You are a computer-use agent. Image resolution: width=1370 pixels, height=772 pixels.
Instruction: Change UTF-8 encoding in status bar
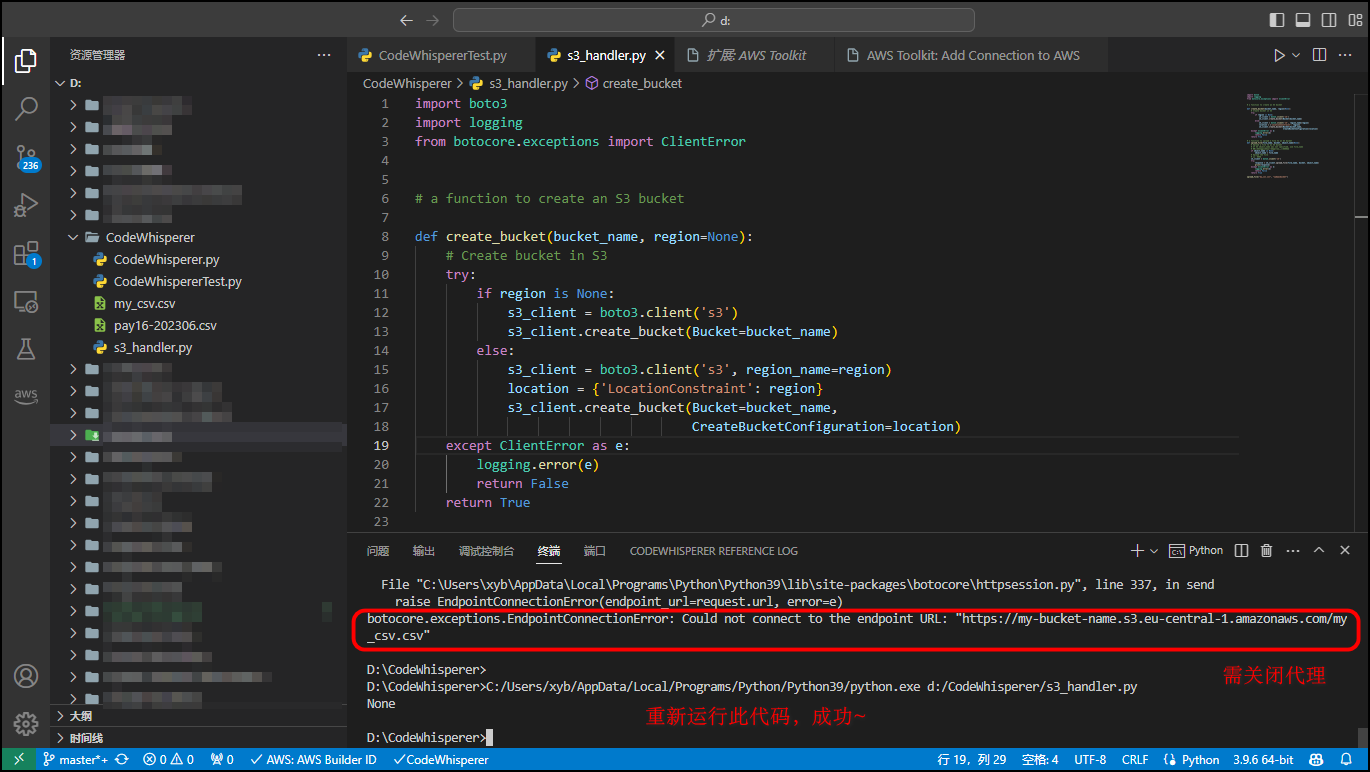1090,760
